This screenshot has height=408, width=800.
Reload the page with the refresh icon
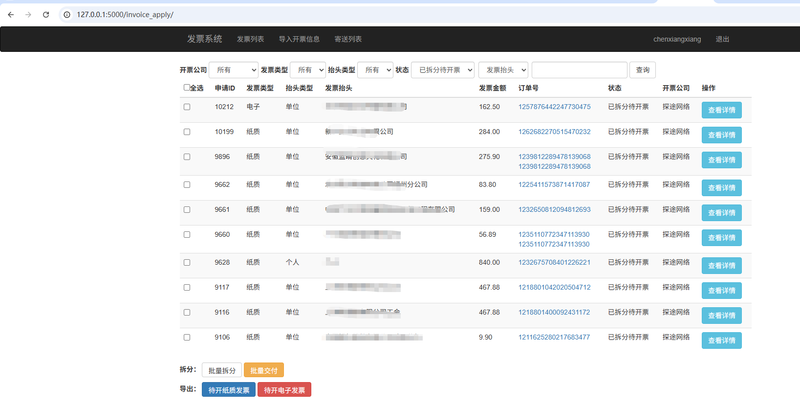pyautogui.click(x=46, y=15)
